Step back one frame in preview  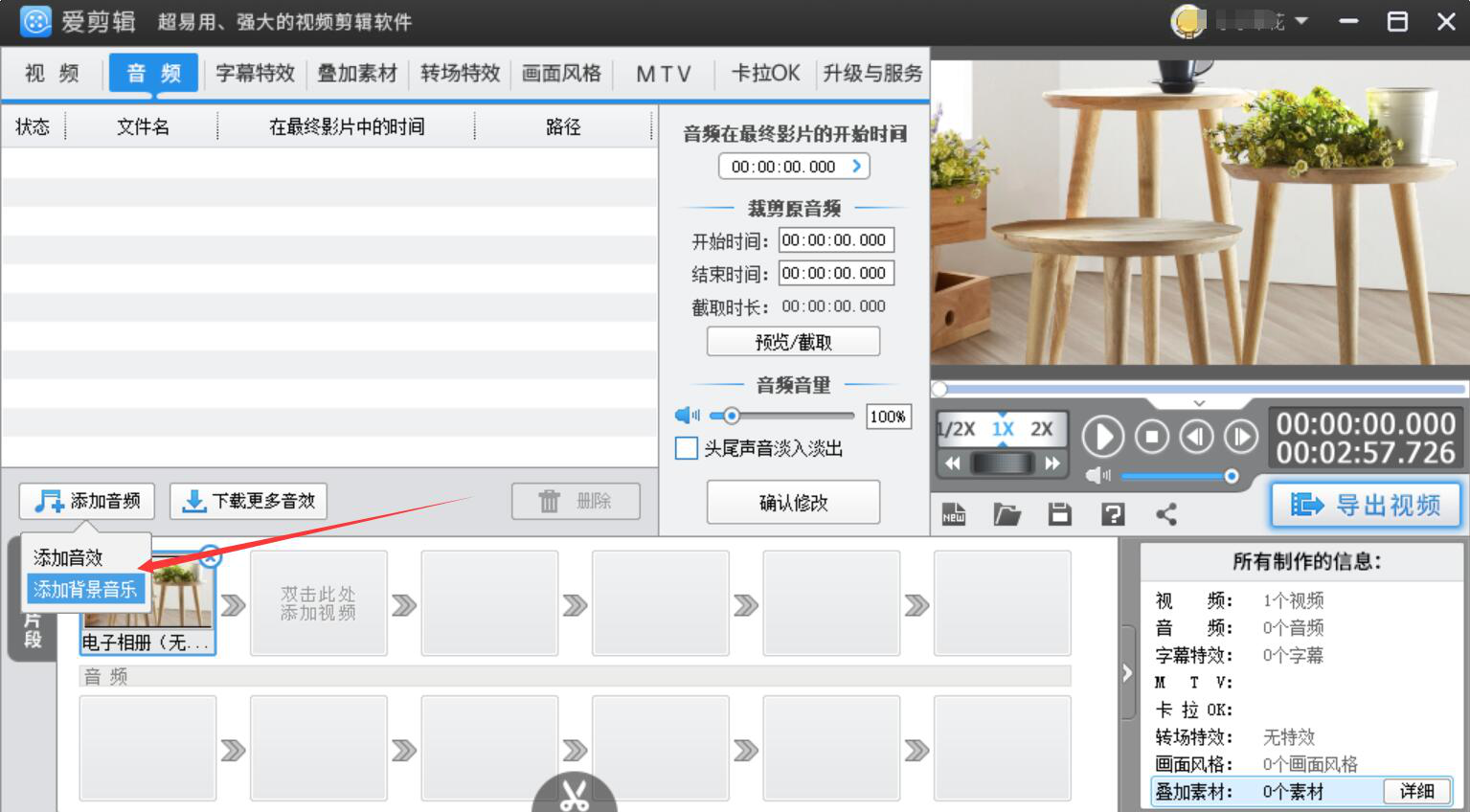click(x=1197, y=437)
